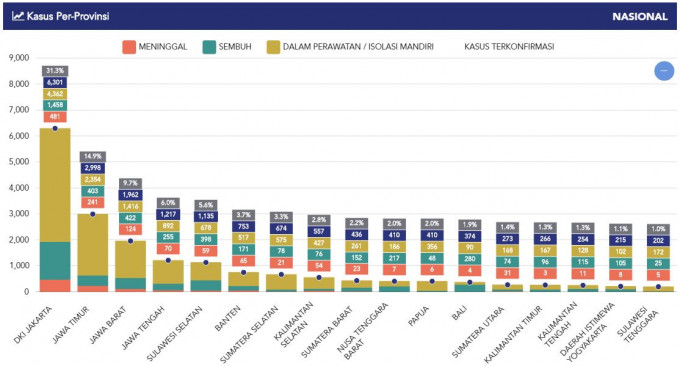Click the Jawa Timur confirmed-case dot marker

click(92, 214)
